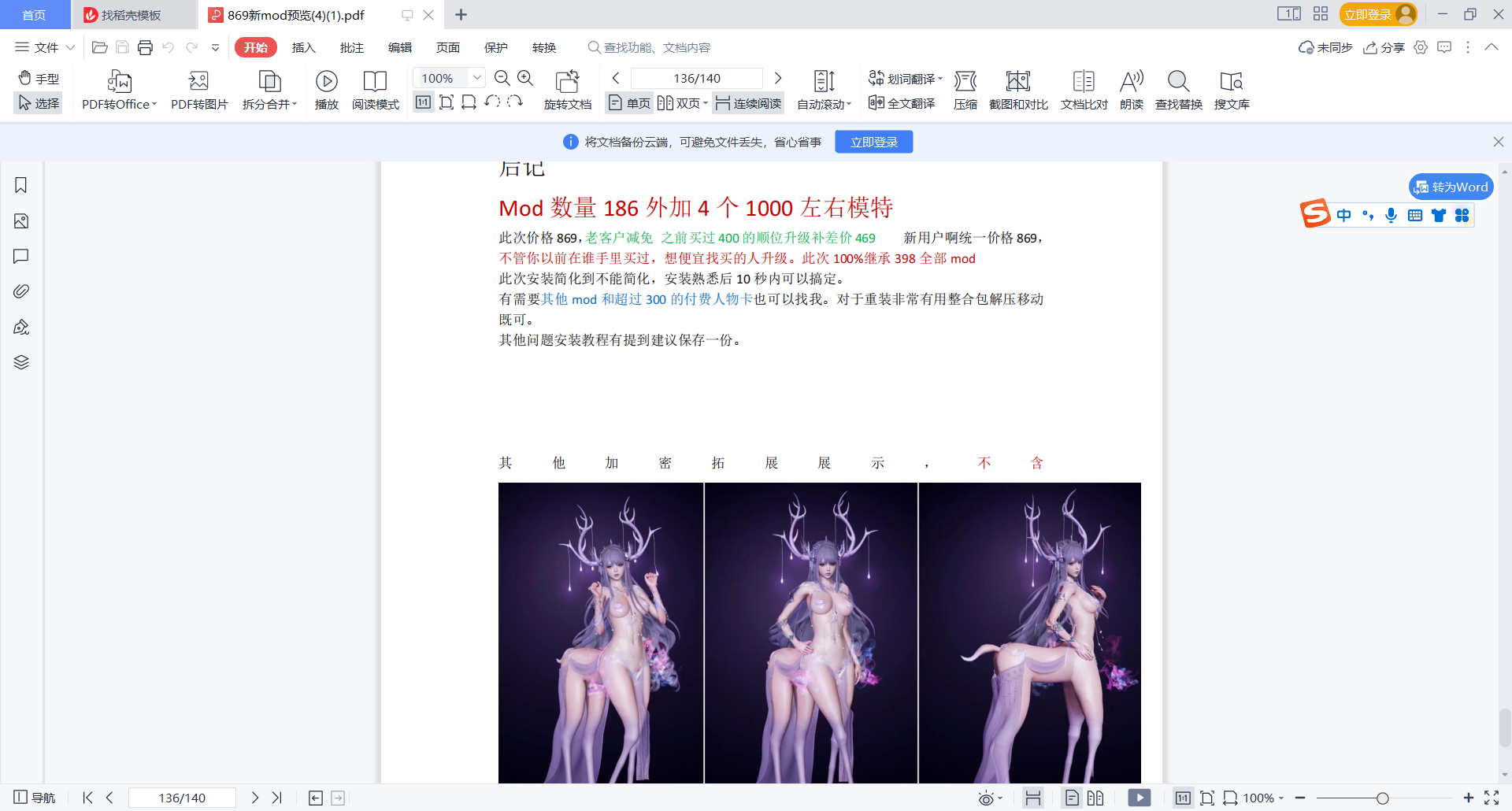
Task: Enter 阅读模式 reading mode
Action: click(x=376, y=91)
